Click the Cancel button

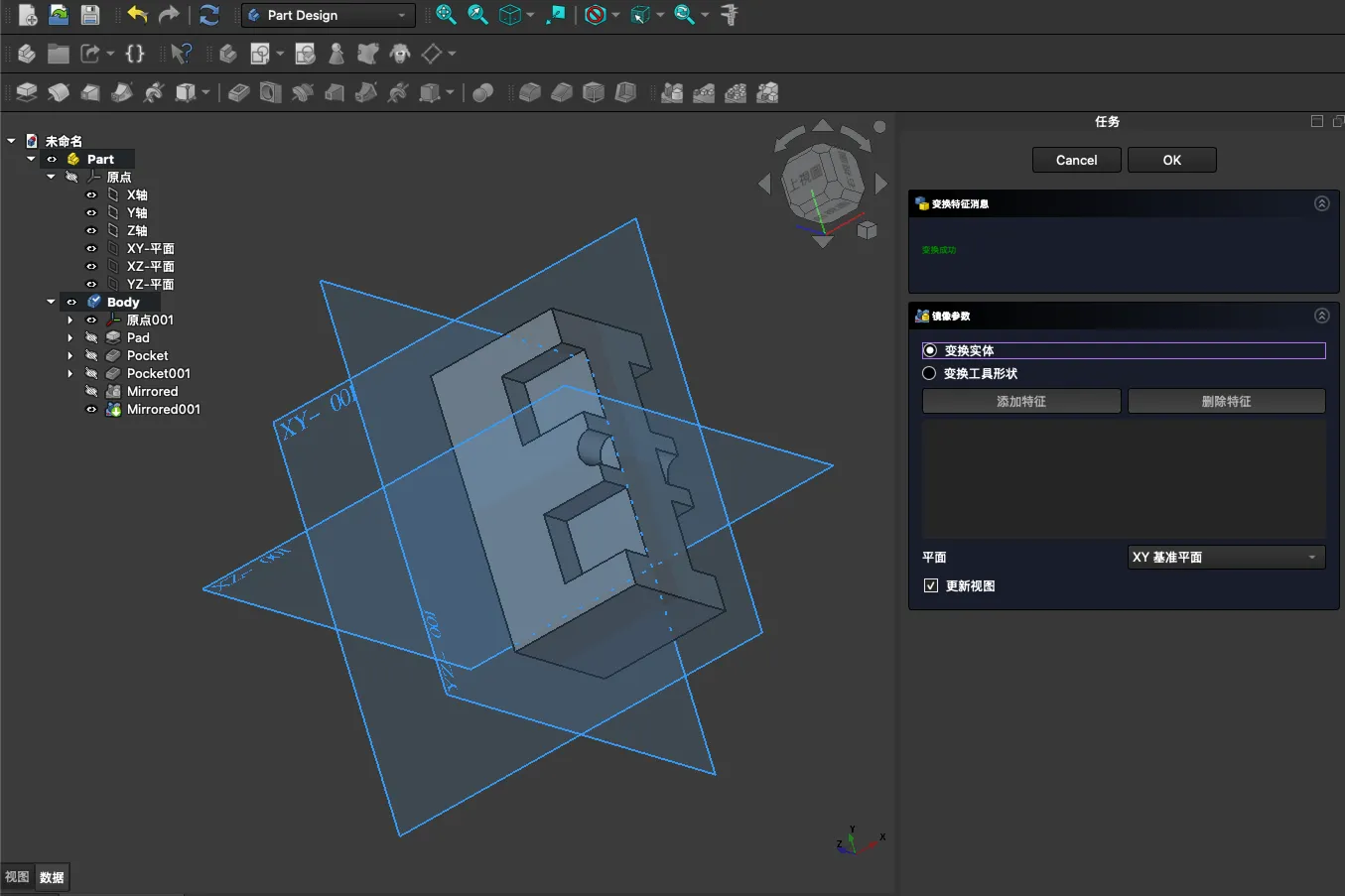(x=1076, y=160)
